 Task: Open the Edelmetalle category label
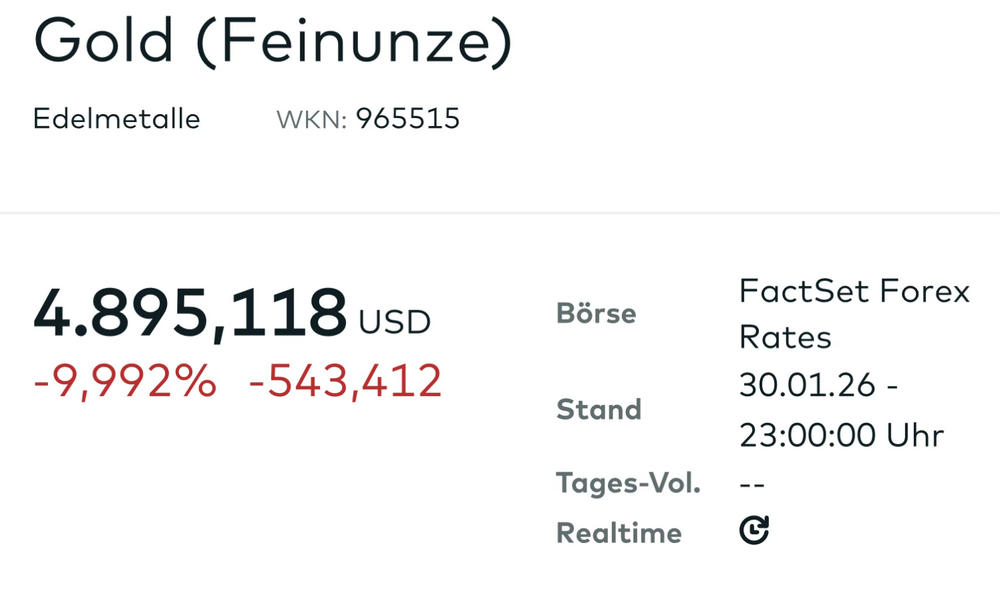coord(116,119)
